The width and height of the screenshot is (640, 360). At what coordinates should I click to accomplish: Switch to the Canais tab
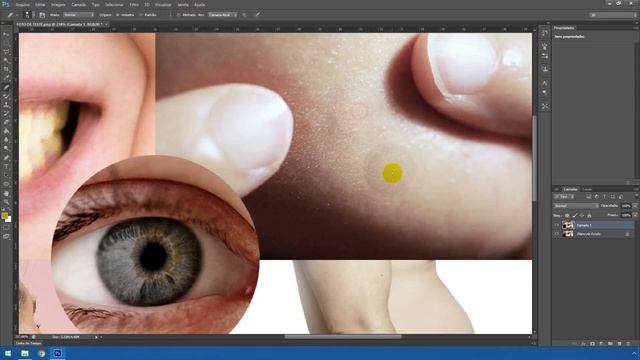tap(587, 189)
